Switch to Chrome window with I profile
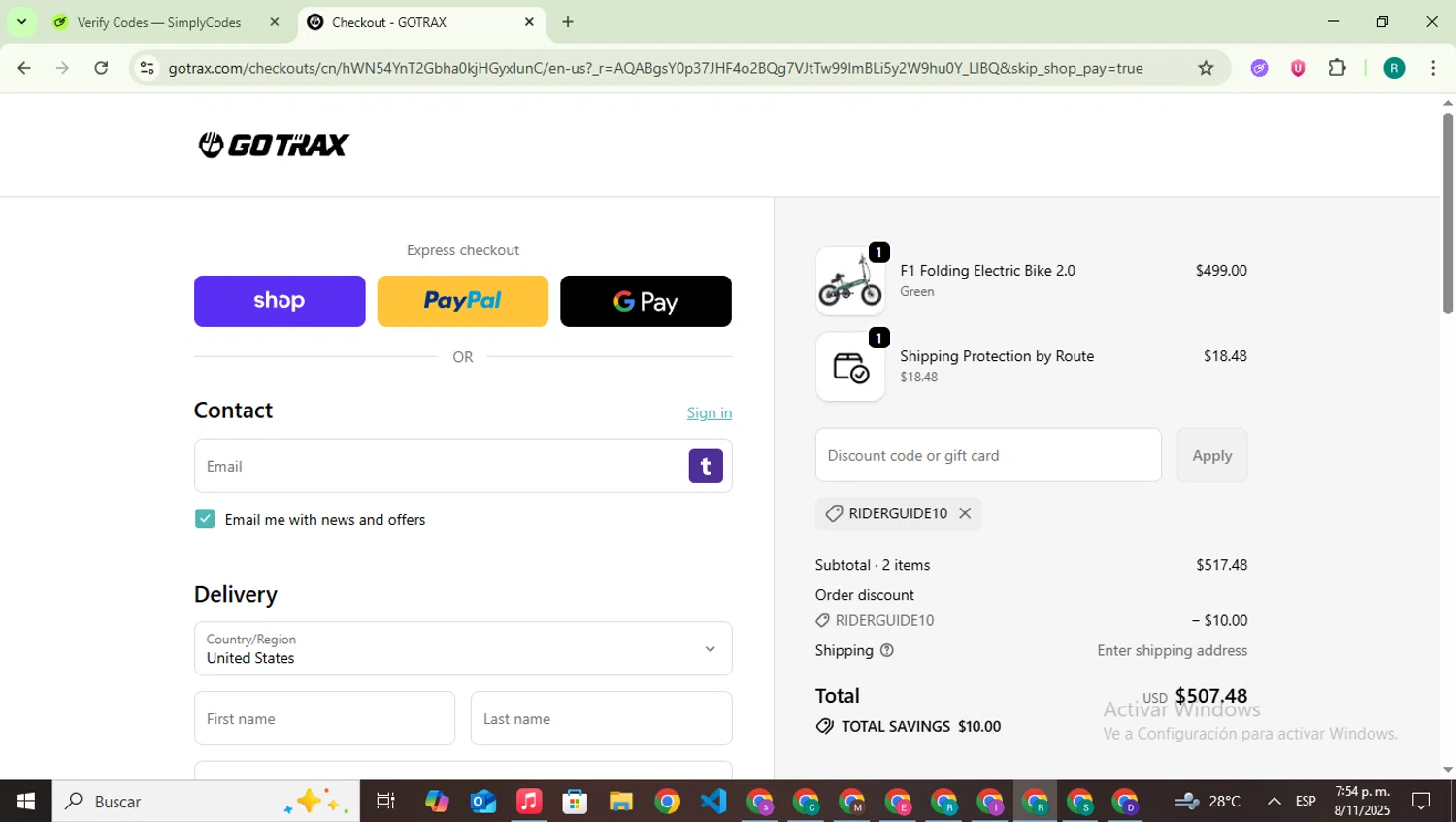Image resolution: width=1456 pixels, height=822 pixels. point(990,802)
